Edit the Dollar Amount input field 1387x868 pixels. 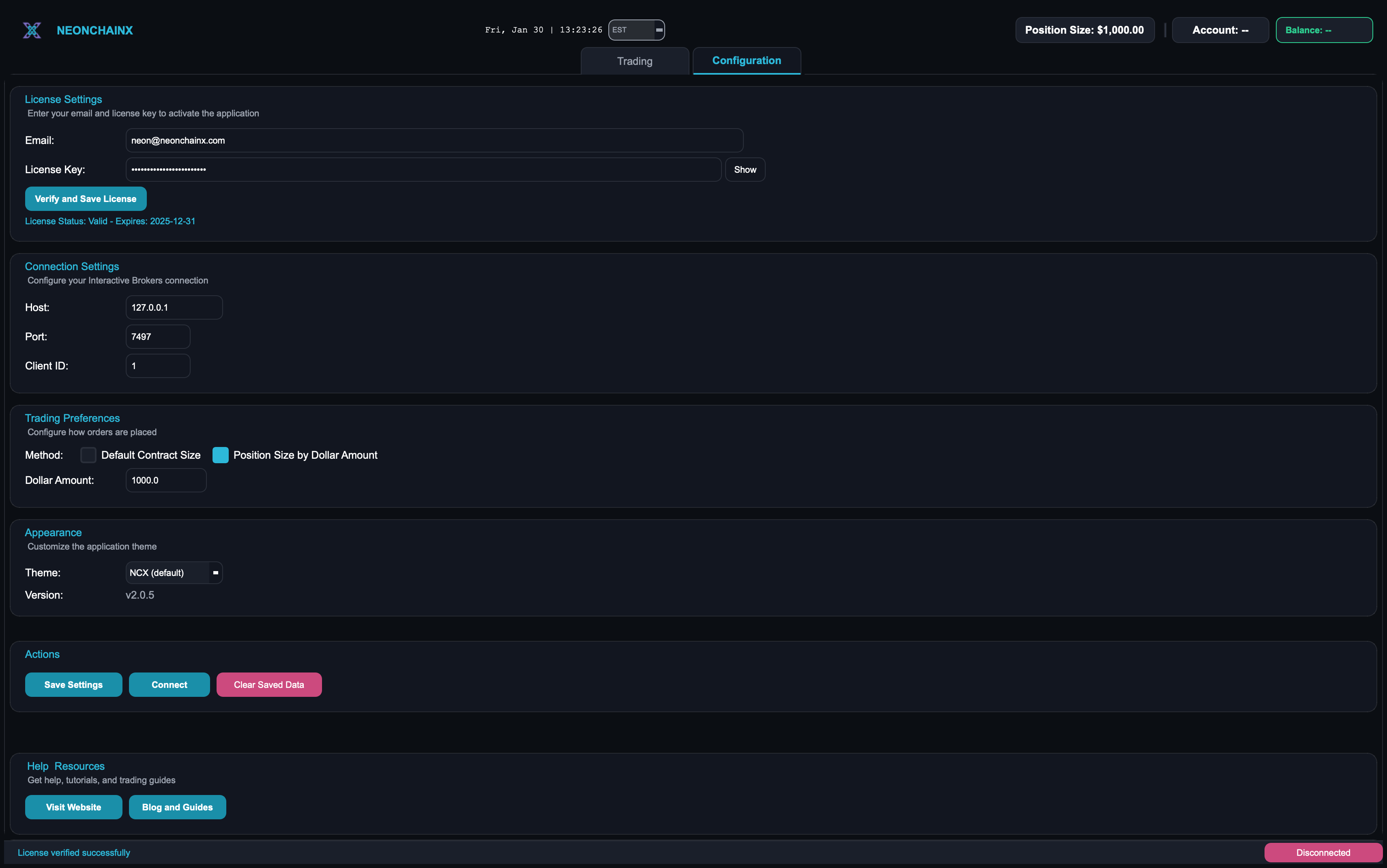point(165,480)
